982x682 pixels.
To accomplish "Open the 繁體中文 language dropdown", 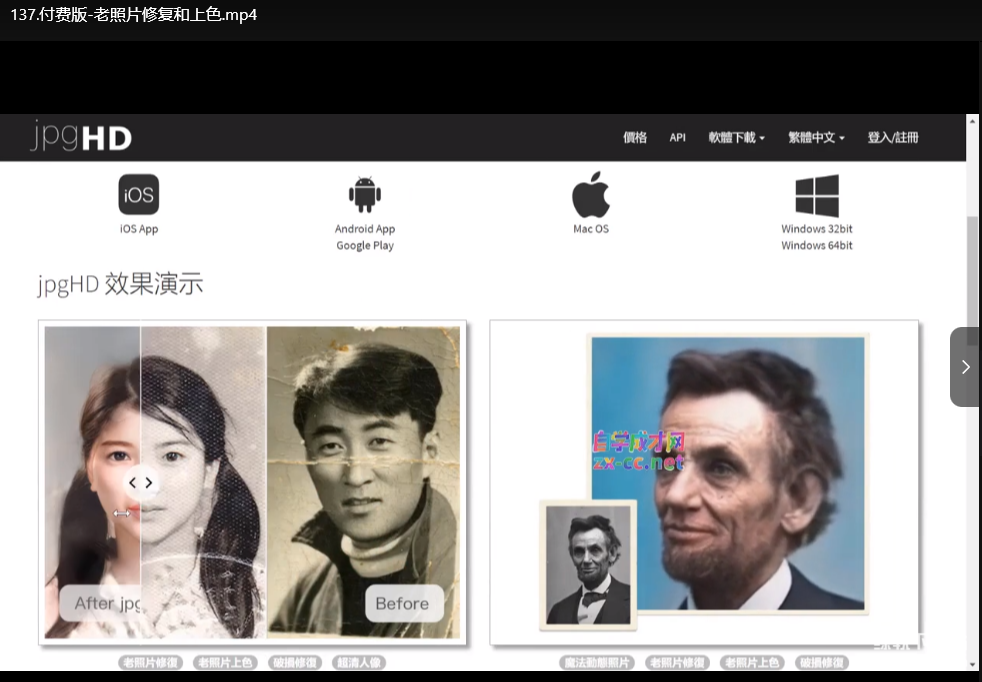I will click(816, 138).
